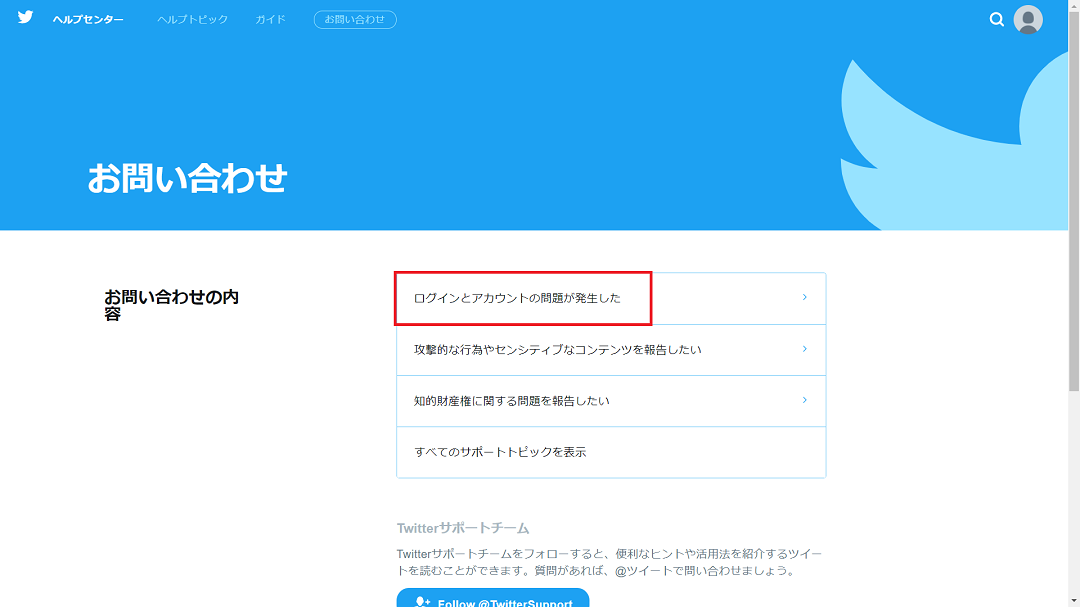Expand the login and account issue chevron

[x=804, y=297]
